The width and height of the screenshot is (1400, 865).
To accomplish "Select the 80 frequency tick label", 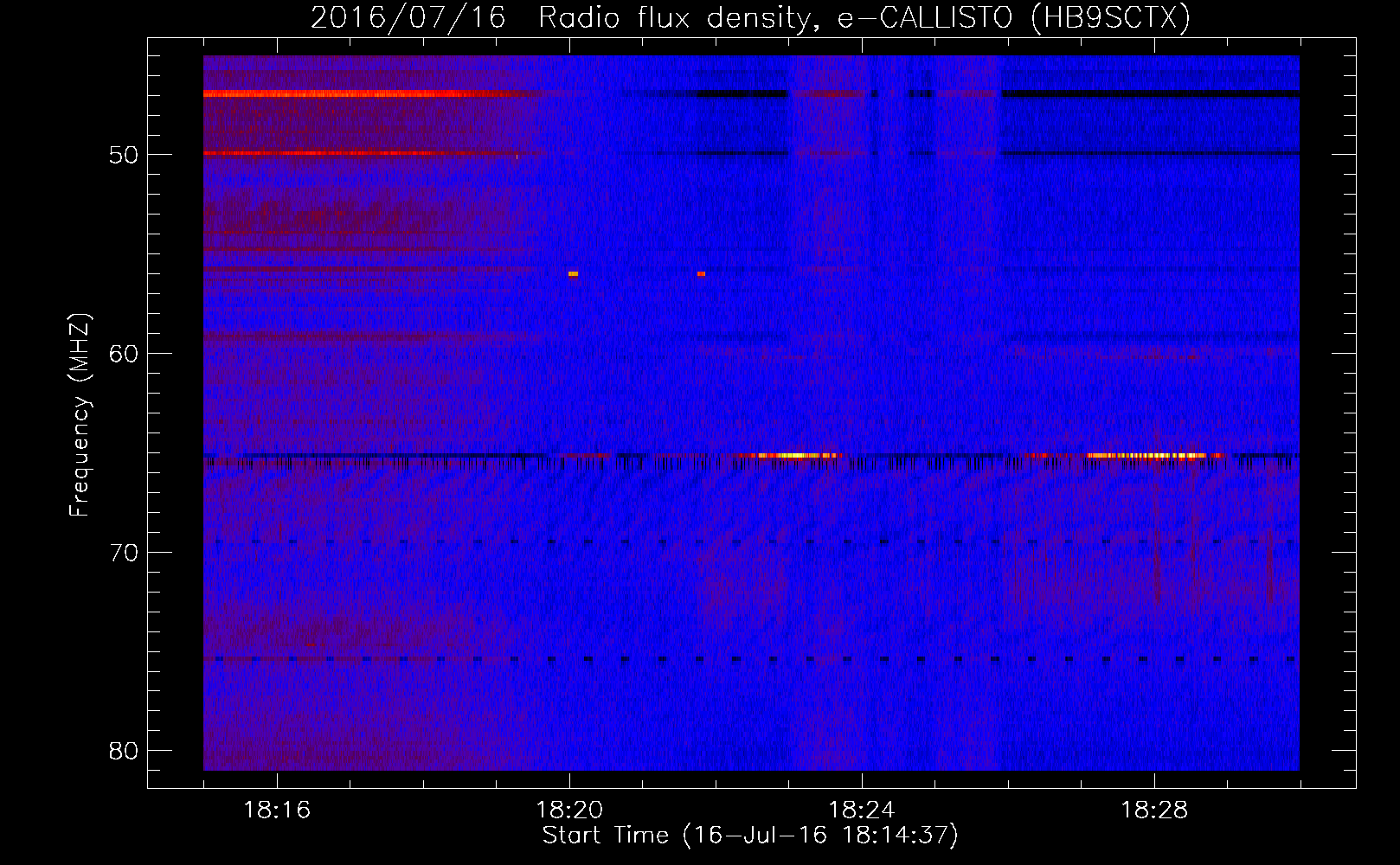I will (x=124, y=751).
